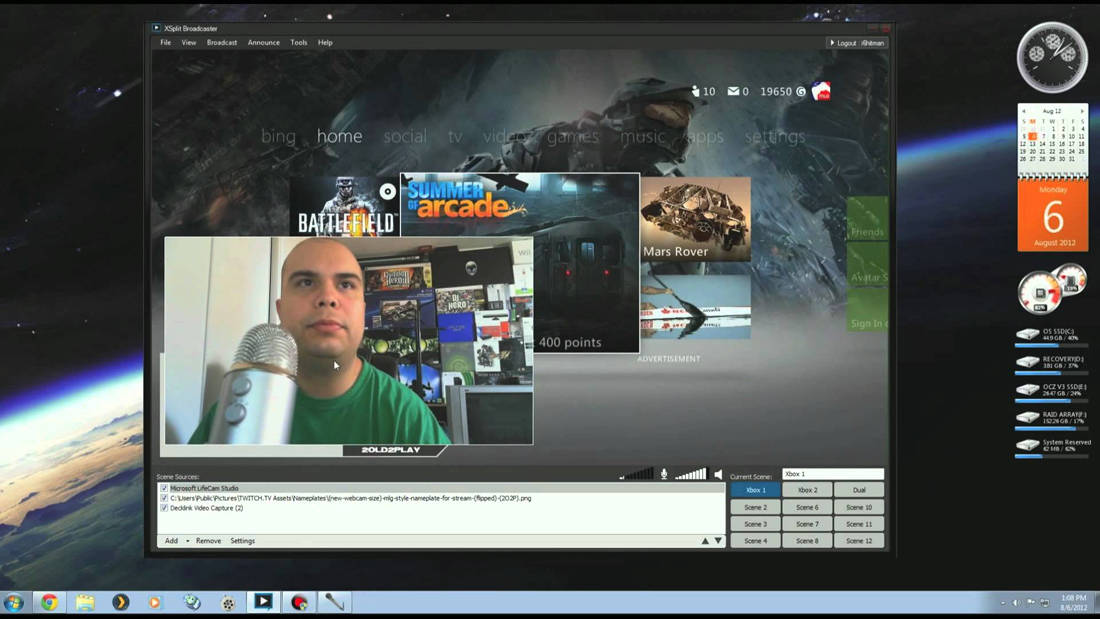Click the Action Center flag in tray

[1031, 603]
